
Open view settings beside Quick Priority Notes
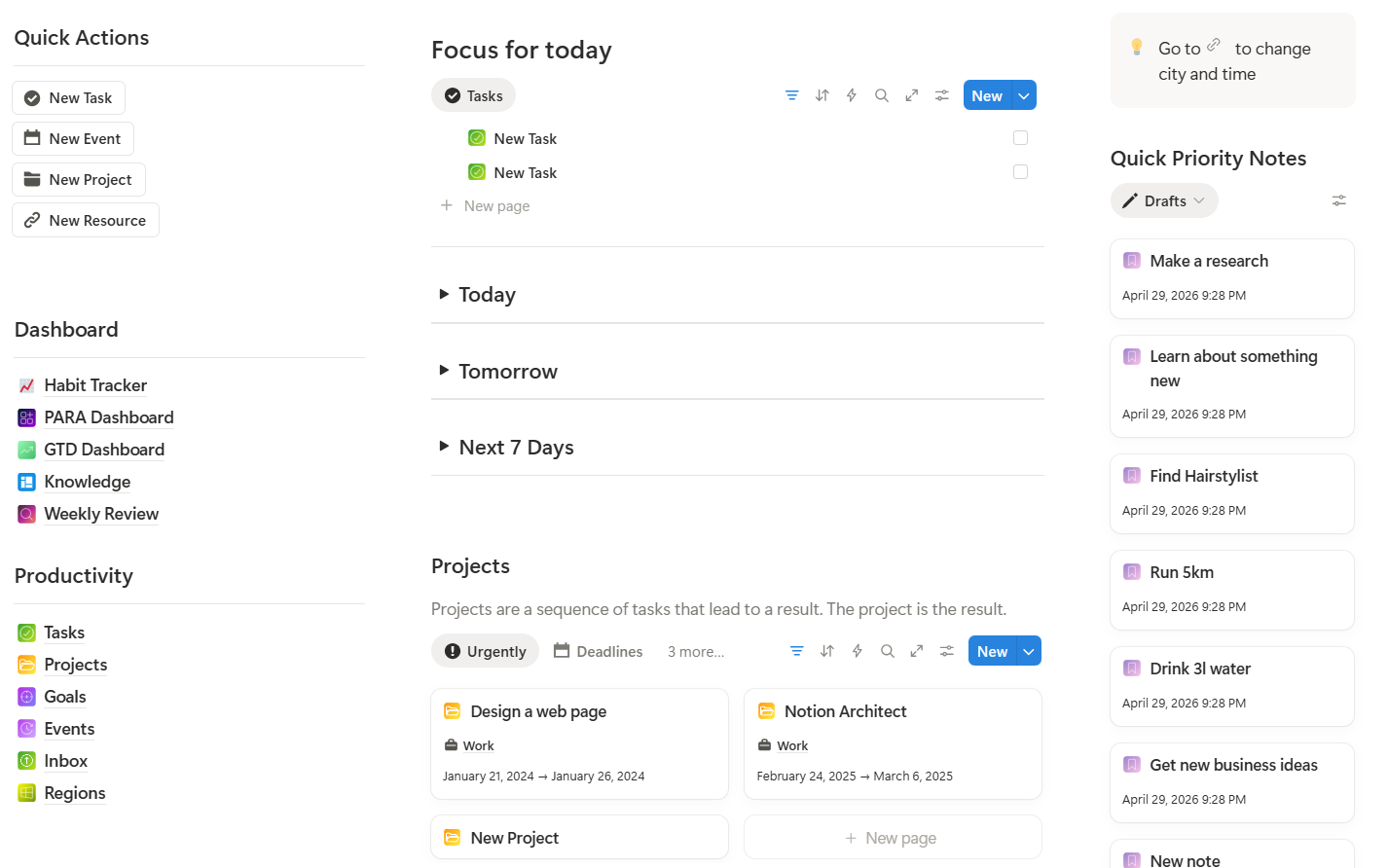pos(1338,200)
